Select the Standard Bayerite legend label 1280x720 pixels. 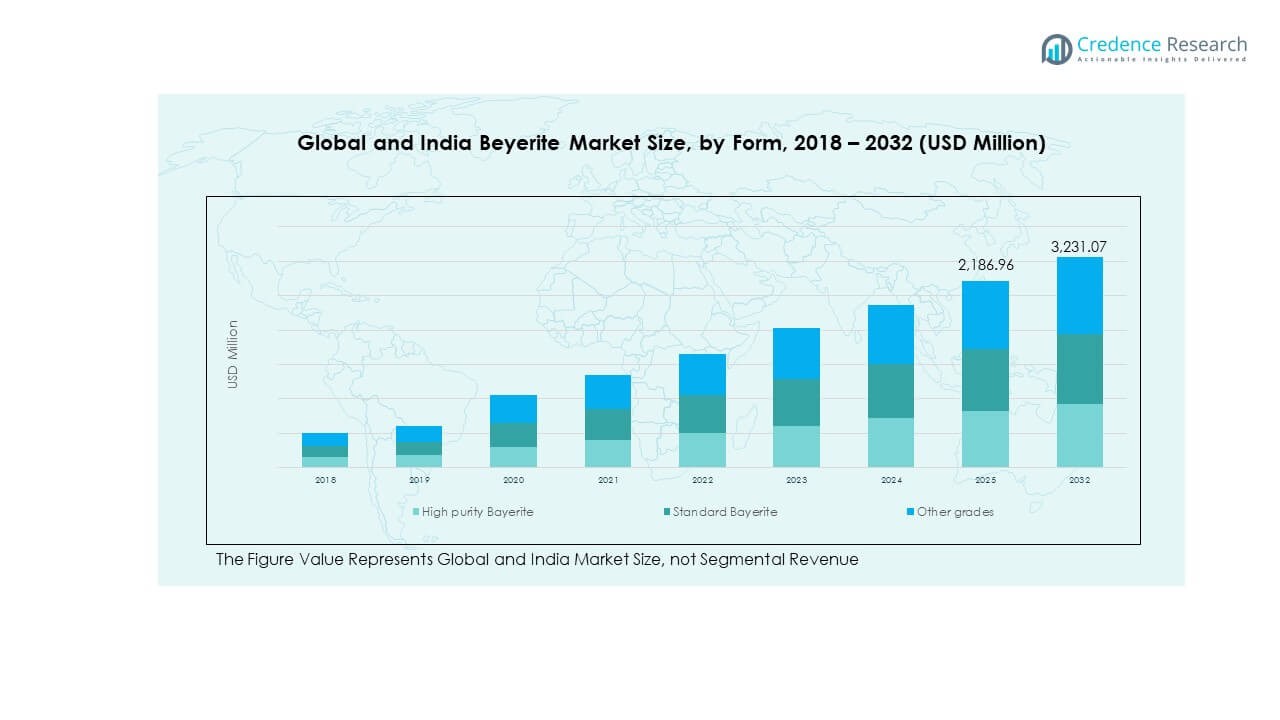tap(725, 512)
